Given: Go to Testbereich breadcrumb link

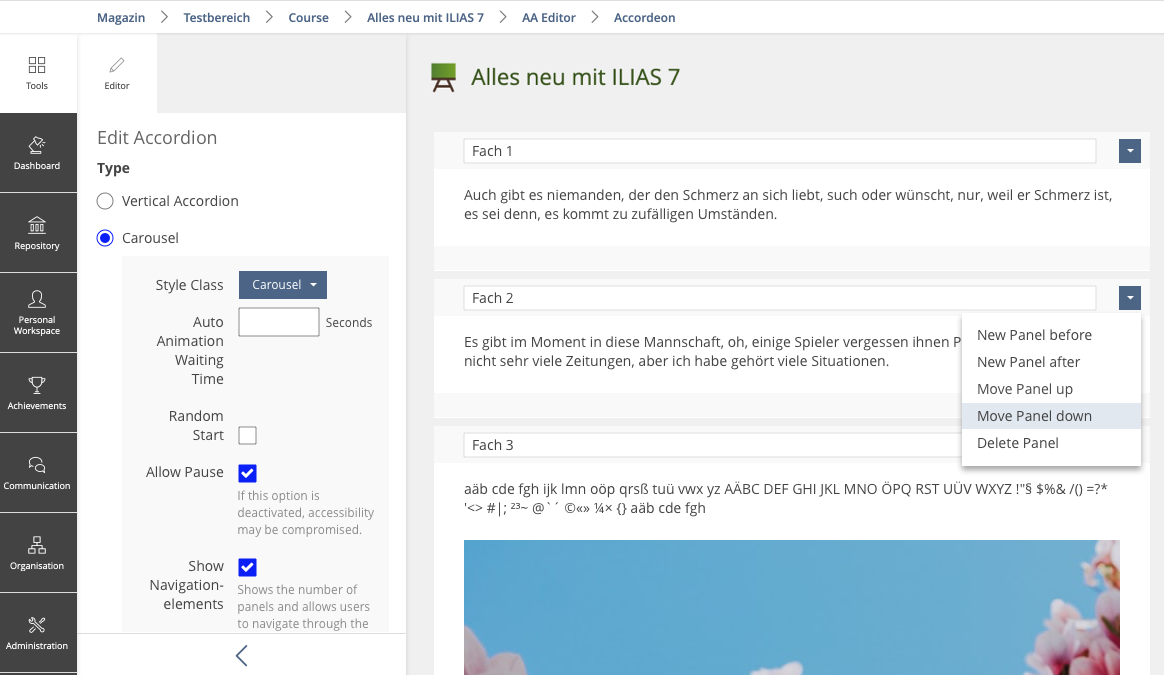Looking at the screenshot, I should 217,17.
